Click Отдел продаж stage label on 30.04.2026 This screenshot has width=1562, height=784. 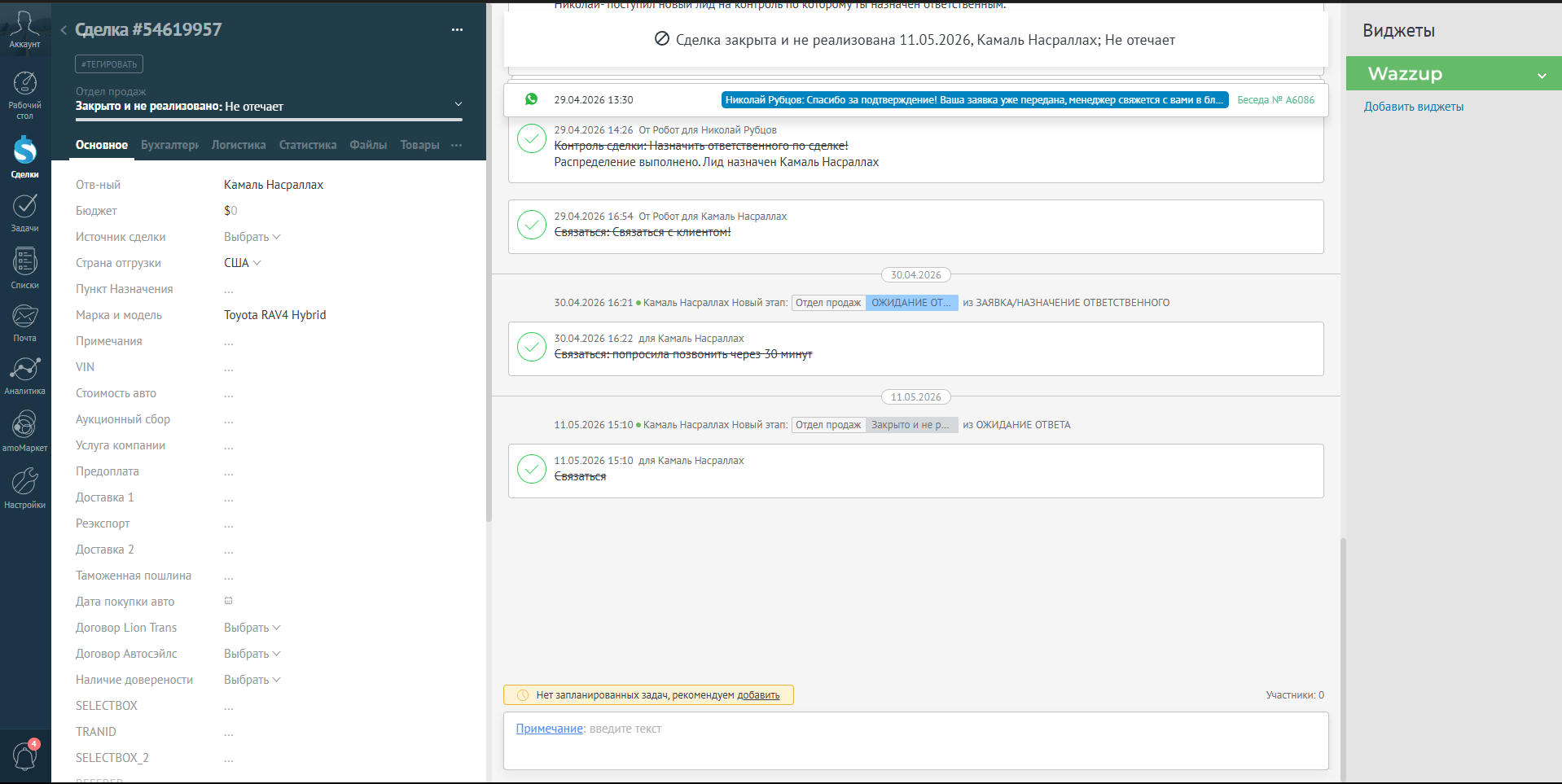tap(828, 303)
